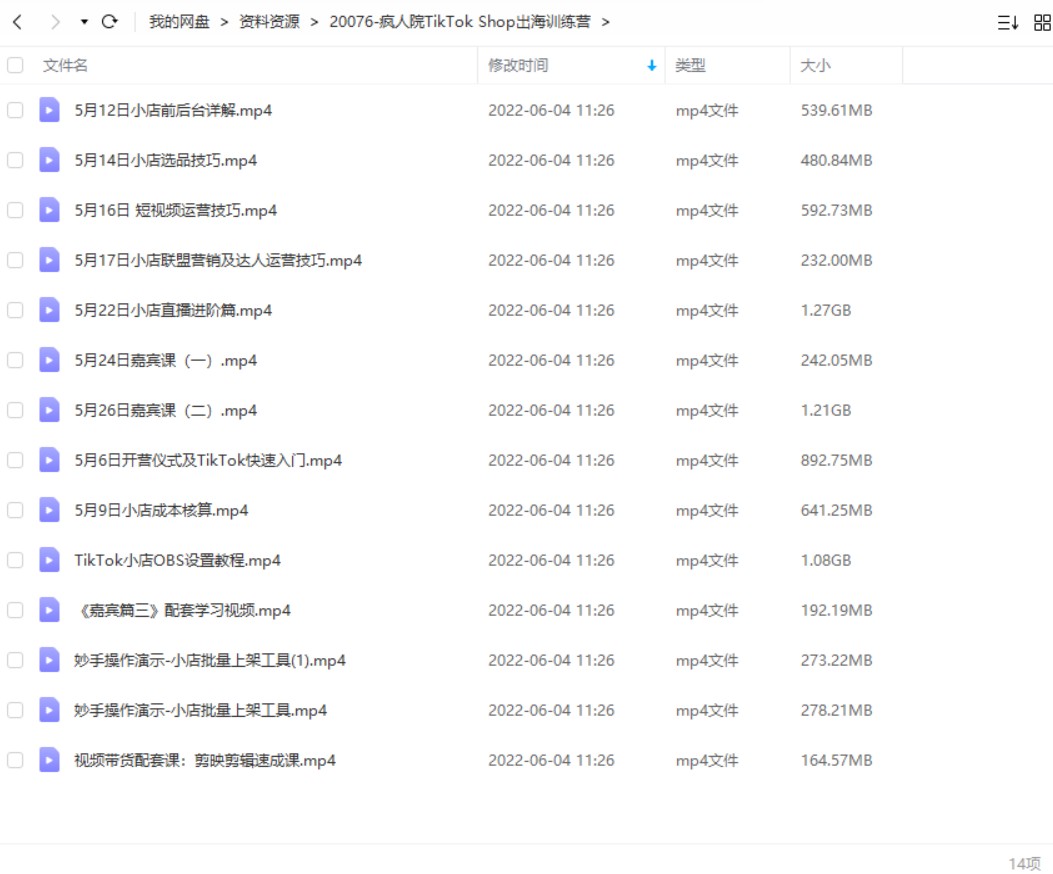Click video icon of 5月6日开营仪式及TikTok快速入门.mp4
Viewport: 1053px width, 874px height.
pyautogui.click(x=49, y=460)
